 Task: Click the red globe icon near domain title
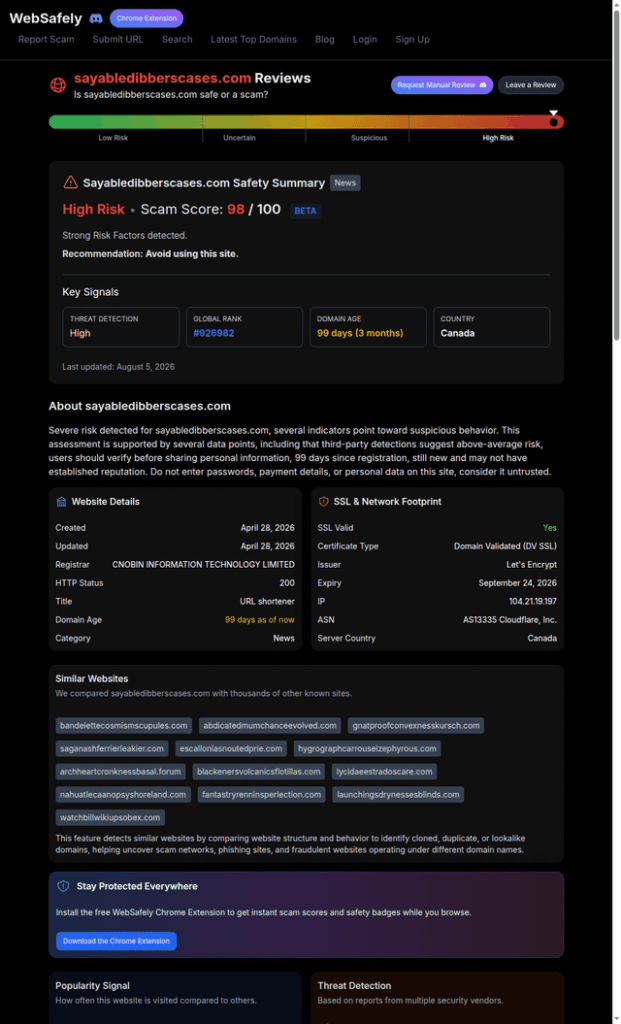click(58, 85)
